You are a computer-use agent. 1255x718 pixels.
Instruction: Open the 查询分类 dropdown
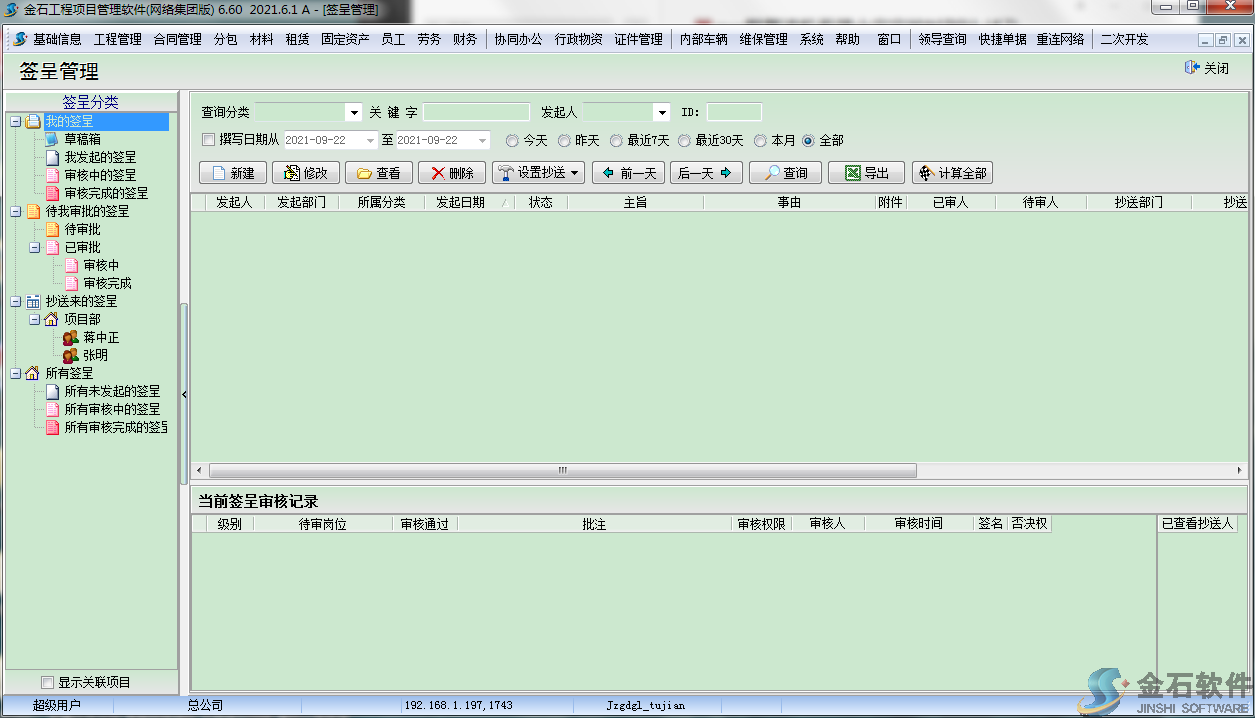point(353,112)
